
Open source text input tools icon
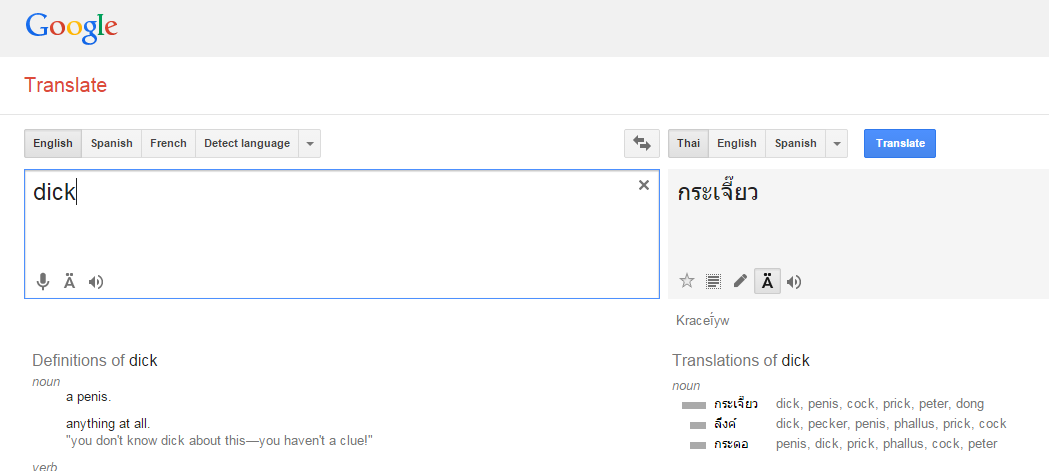click(x=70, y=281)
